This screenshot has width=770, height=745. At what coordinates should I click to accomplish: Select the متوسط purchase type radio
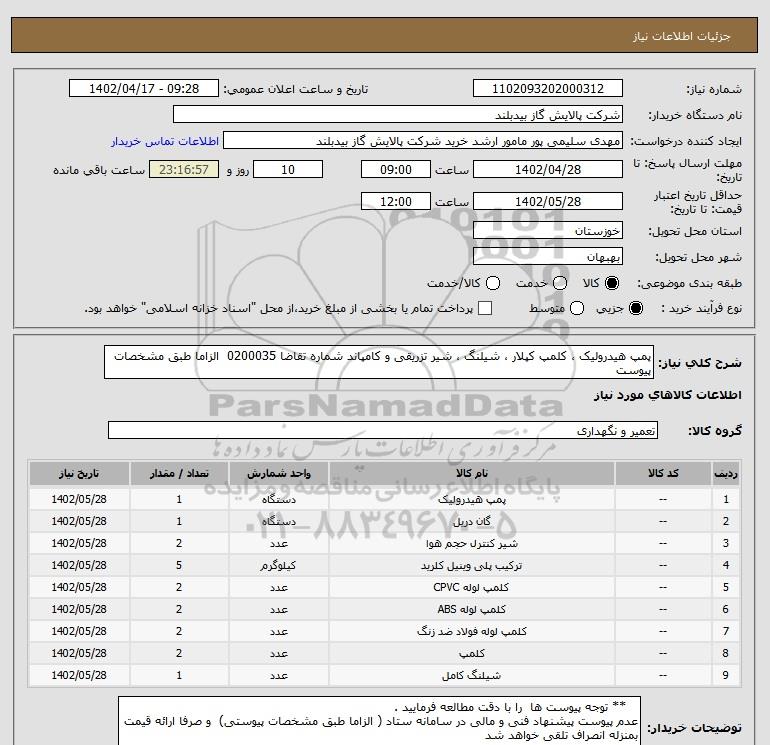point(577,308)
